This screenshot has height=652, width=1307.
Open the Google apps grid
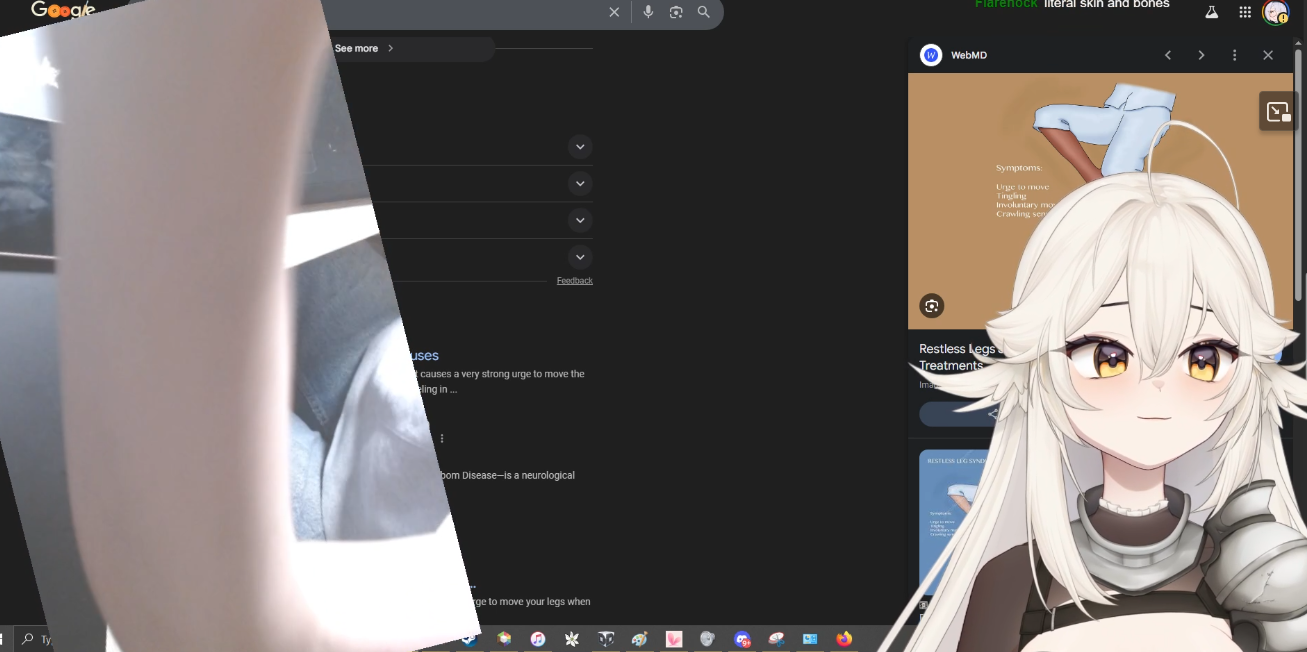1245,12
